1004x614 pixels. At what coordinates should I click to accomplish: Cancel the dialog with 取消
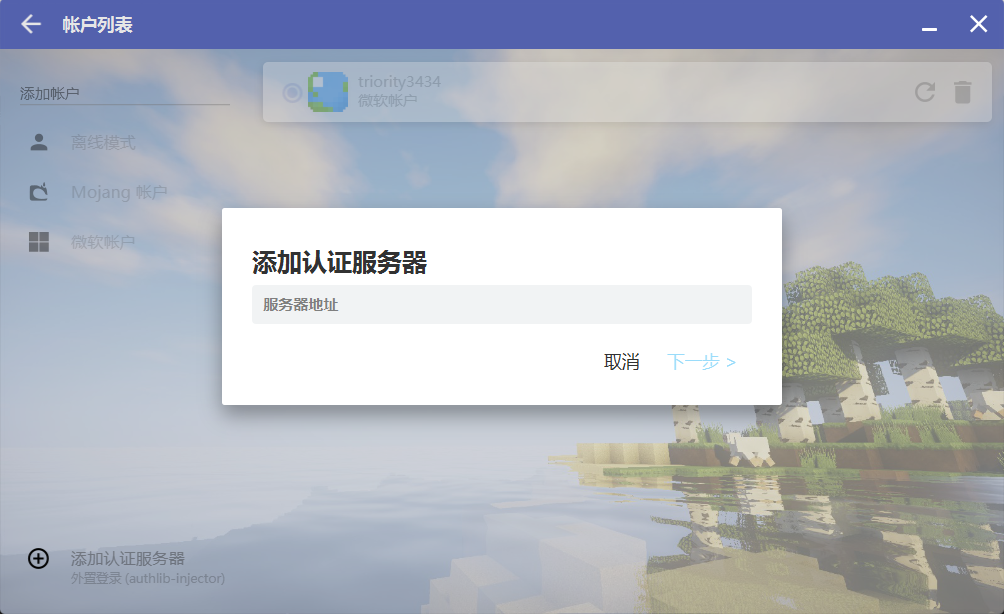click(621, 362)
